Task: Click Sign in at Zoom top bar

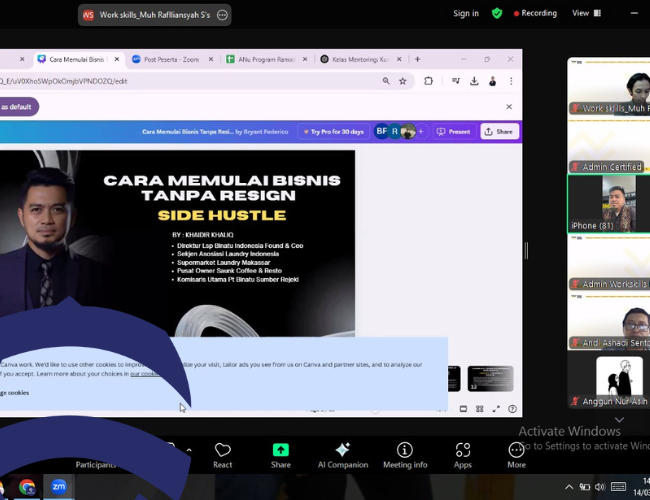Action: tap(466, 13)
